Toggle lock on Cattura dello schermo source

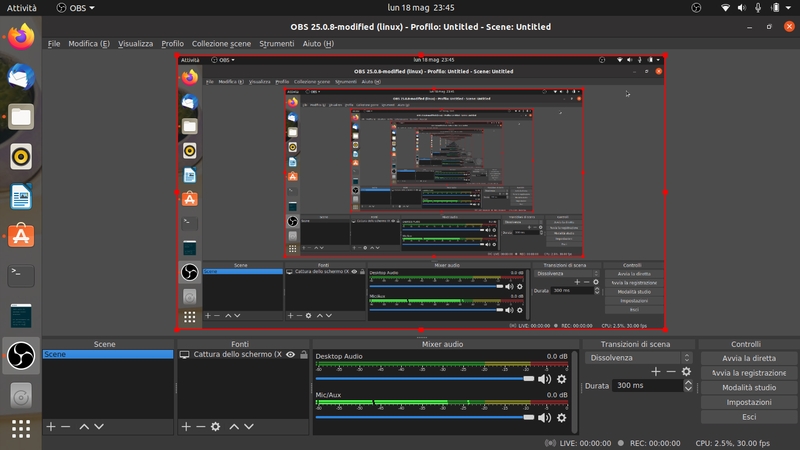[304, 355]
